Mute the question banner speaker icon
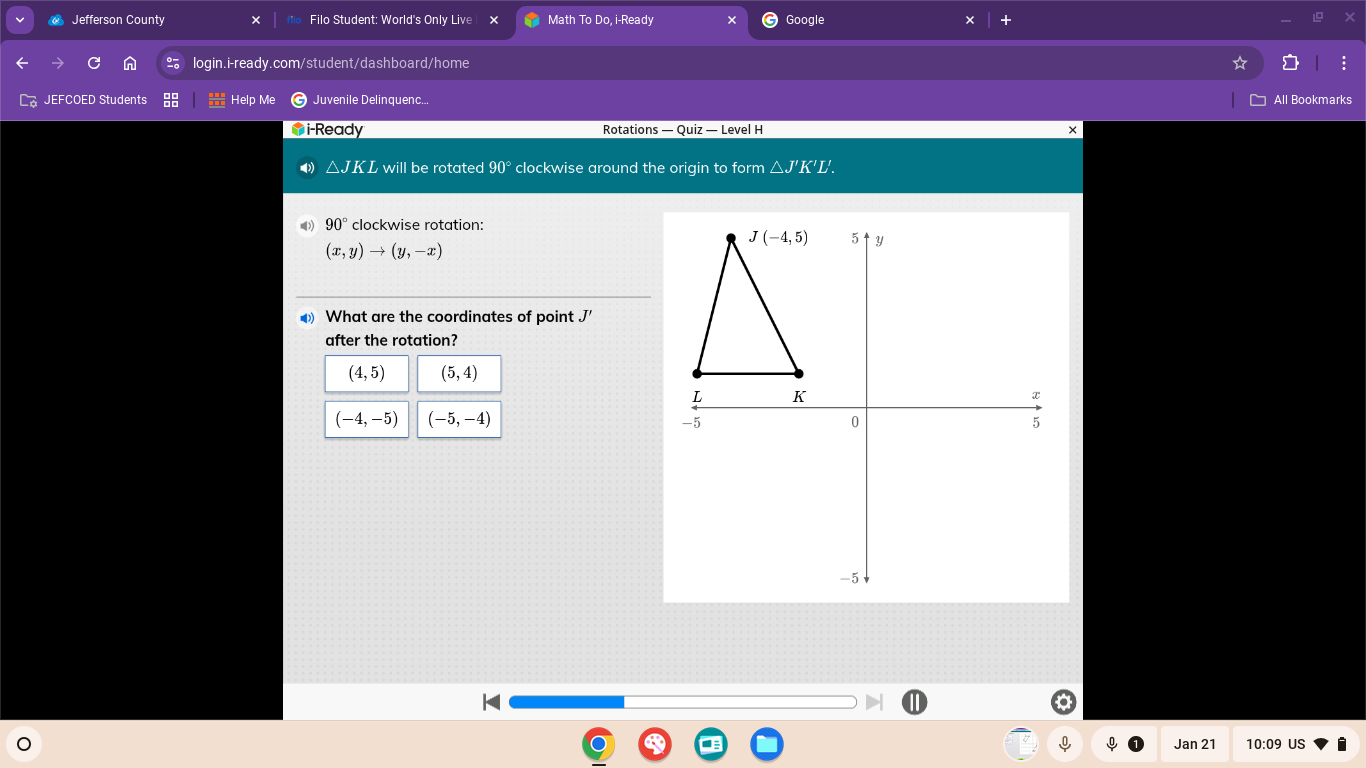This screenshot has width=1366, height=768. [x=307, y=167]
